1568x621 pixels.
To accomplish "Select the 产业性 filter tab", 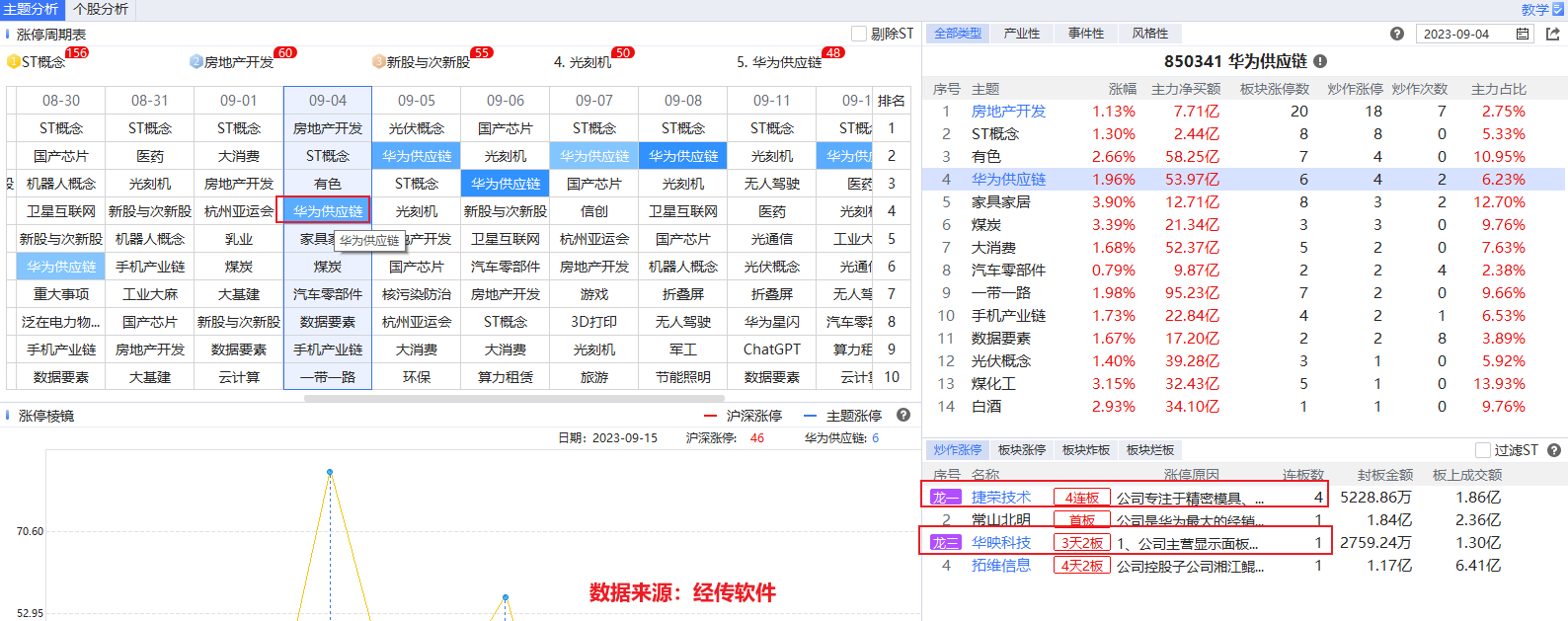I will (1022, 34).
